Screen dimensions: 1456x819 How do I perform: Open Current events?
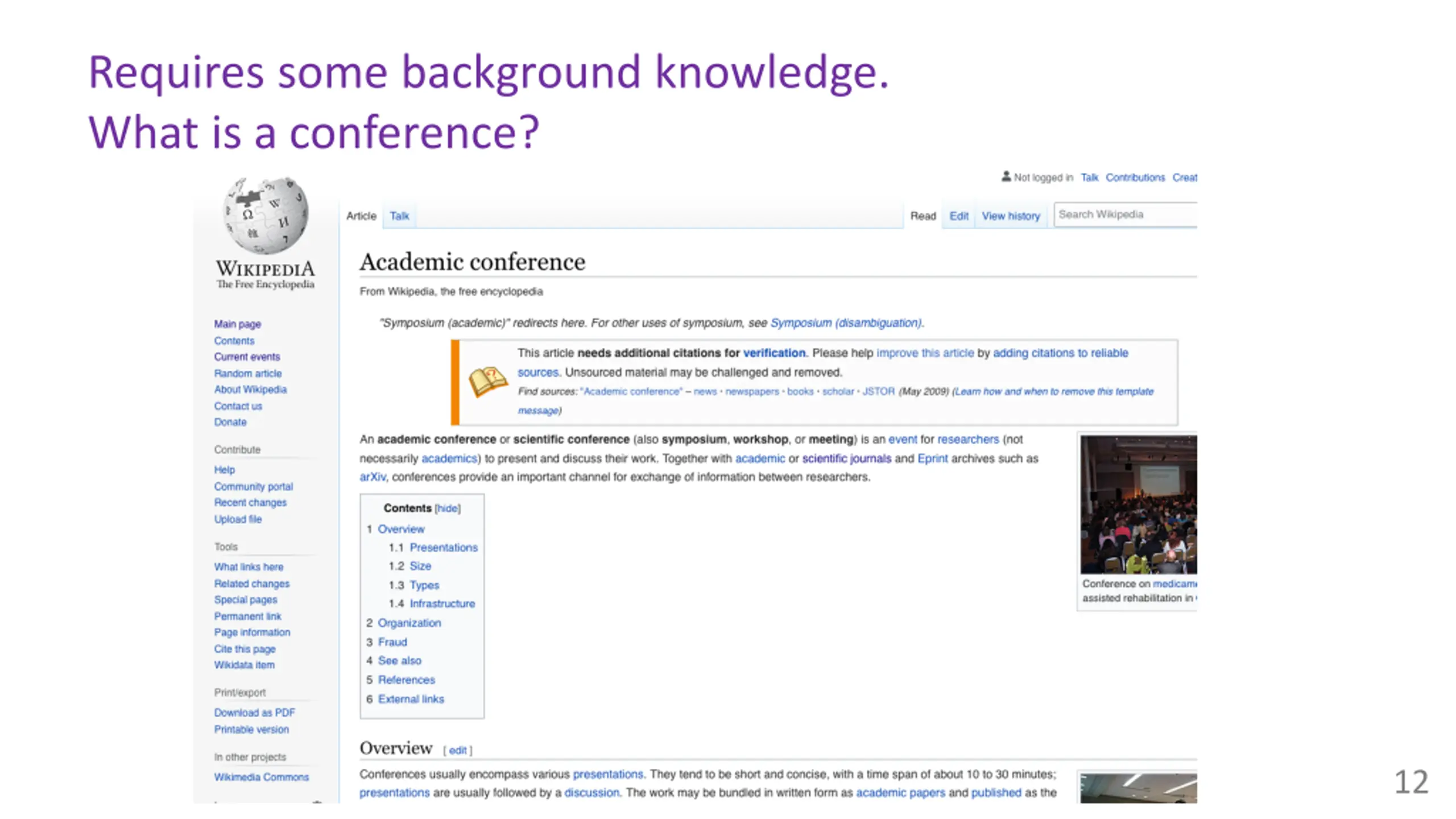(x=247, y=357)
